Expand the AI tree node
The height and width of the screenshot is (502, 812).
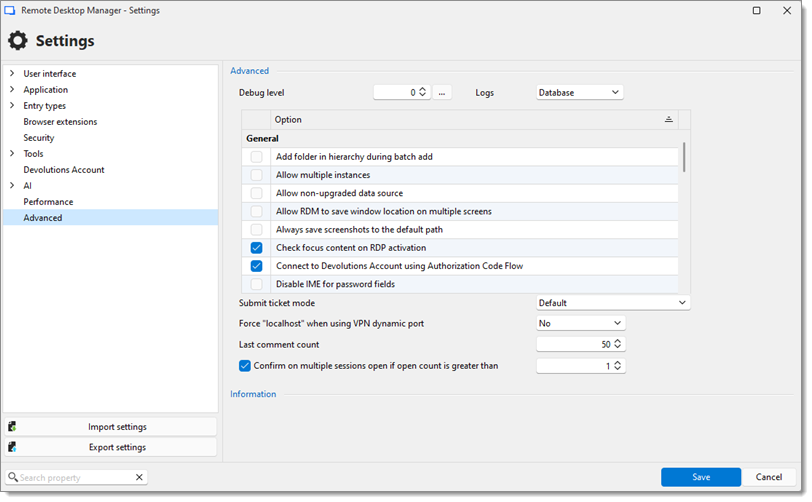pyautogui.click(x=12, y=185)
